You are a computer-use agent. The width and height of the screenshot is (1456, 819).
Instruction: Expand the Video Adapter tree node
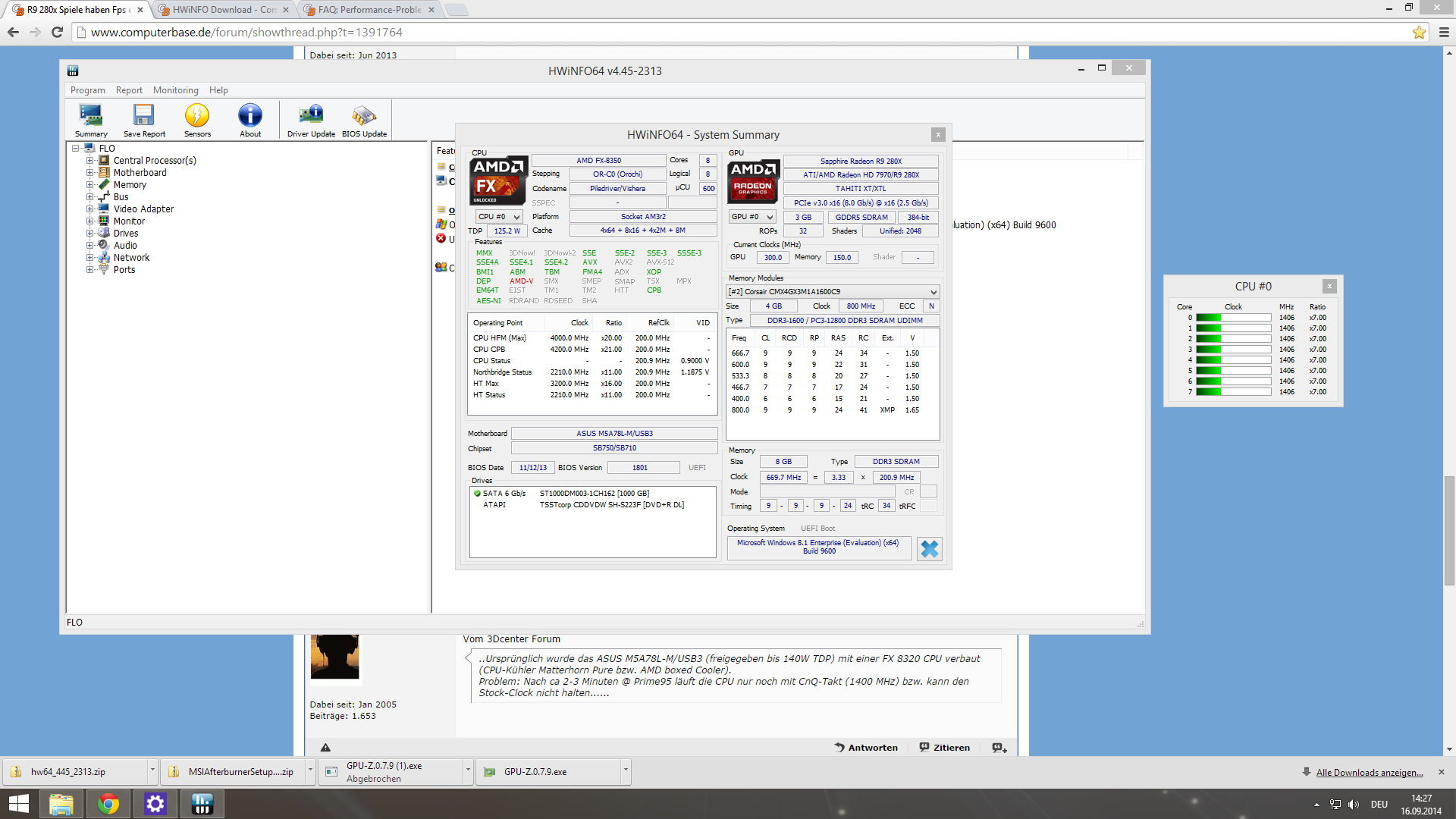point(89,209)
